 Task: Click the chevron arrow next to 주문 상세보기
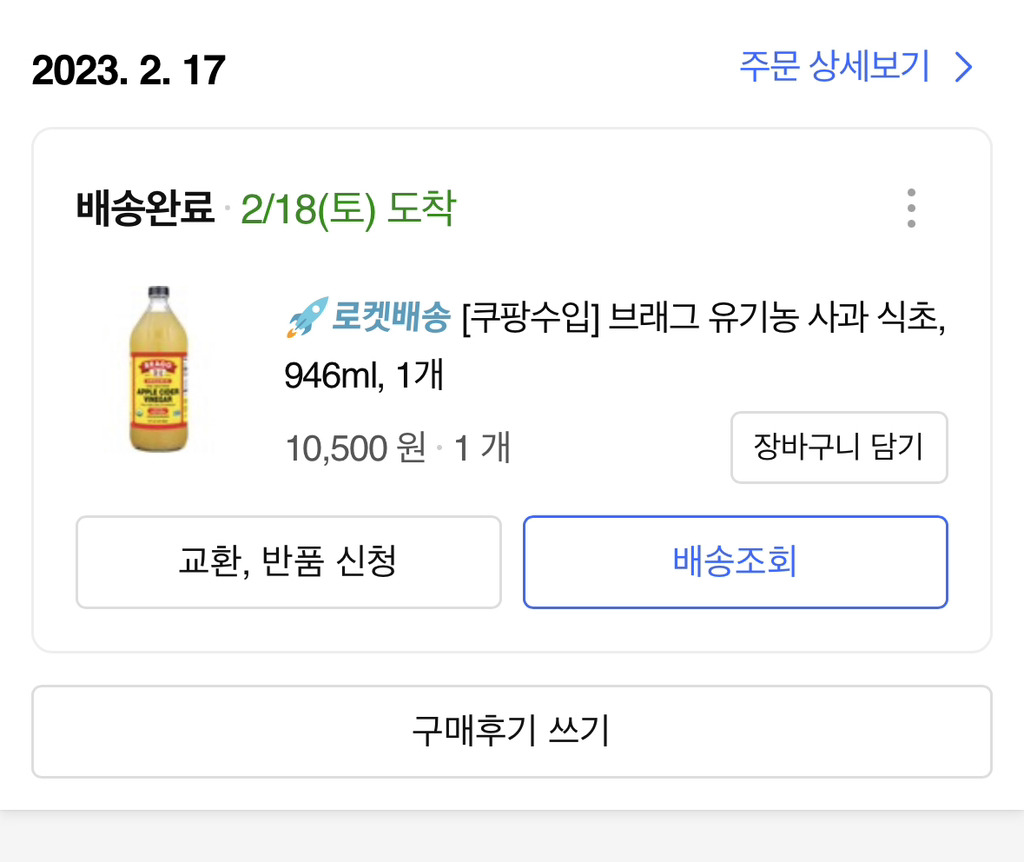click(x=963, y=68)
